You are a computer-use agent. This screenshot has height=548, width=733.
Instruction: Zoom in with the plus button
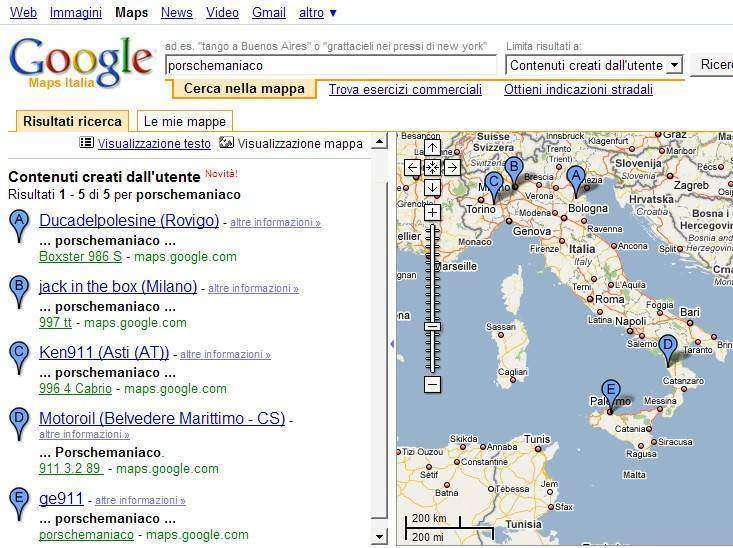tap(432, 213)
